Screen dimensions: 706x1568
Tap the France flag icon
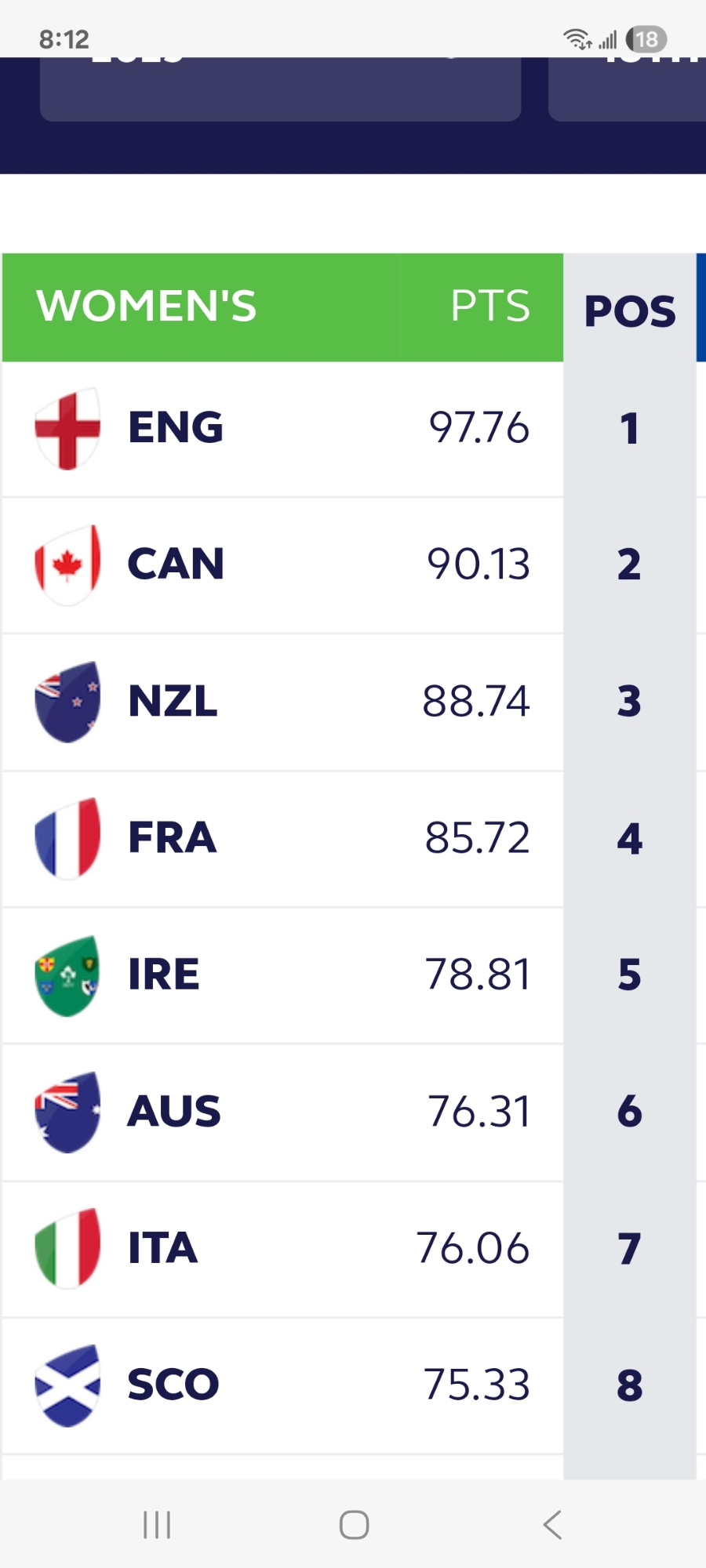tap(67, 838)
